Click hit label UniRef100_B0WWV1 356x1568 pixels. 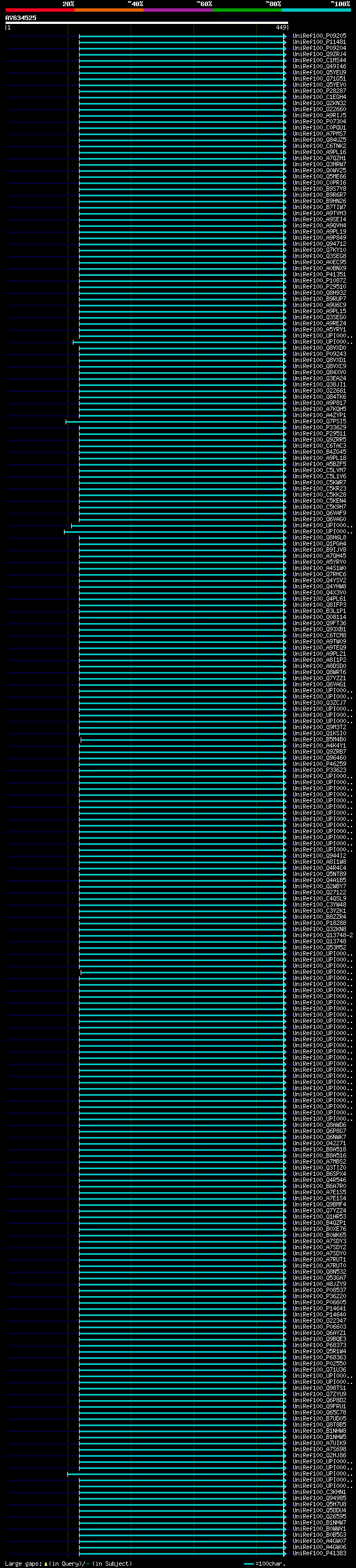319,1529
